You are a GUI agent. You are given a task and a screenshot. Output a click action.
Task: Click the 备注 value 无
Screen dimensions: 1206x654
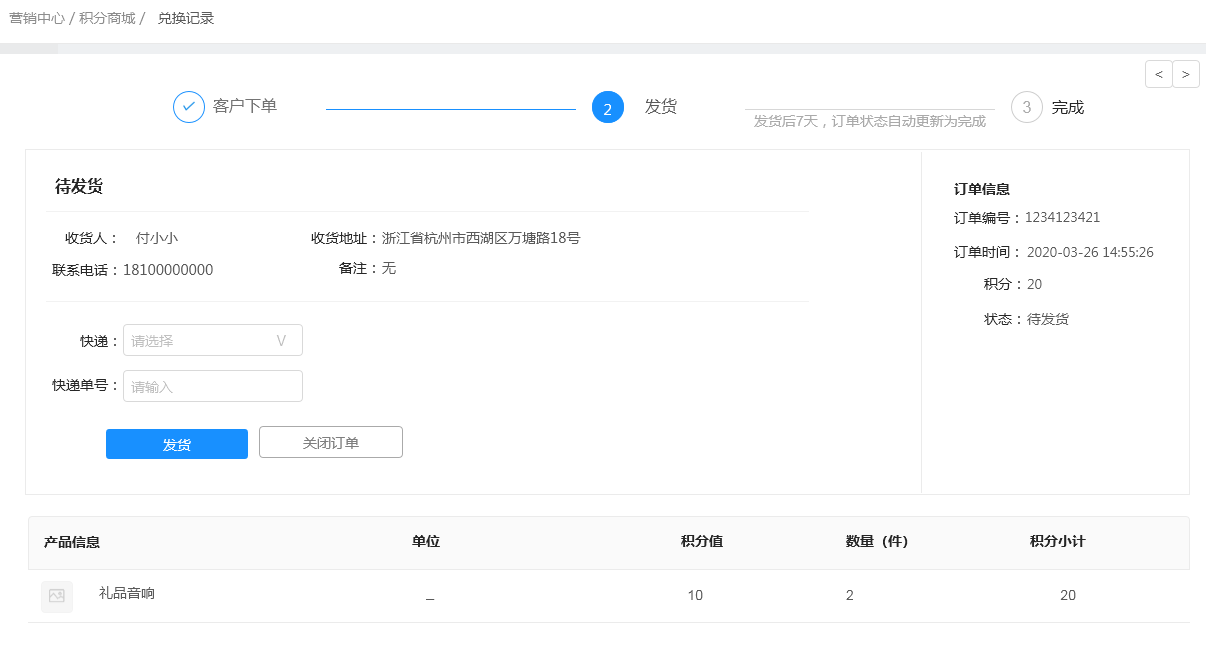point(389,268)
